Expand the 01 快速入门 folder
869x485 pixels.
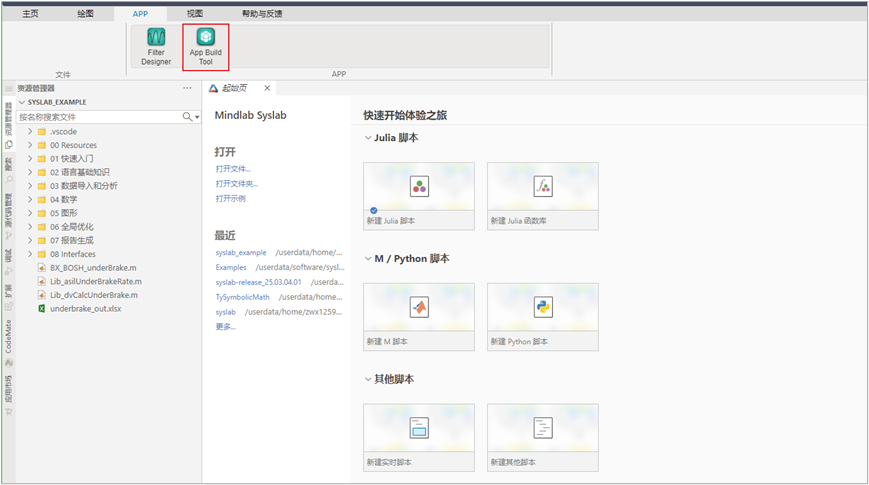click(30, 159)
